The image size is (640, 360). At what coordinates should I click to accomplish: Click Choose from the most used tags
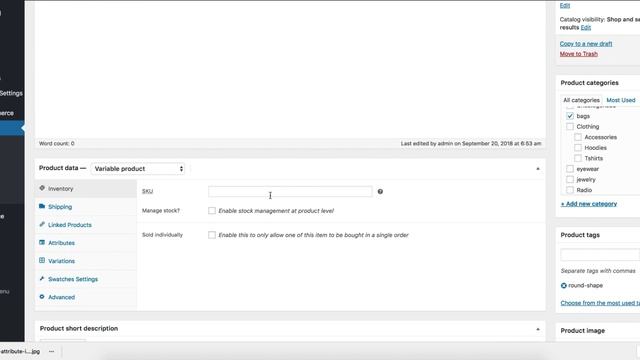tap(600, 303)
